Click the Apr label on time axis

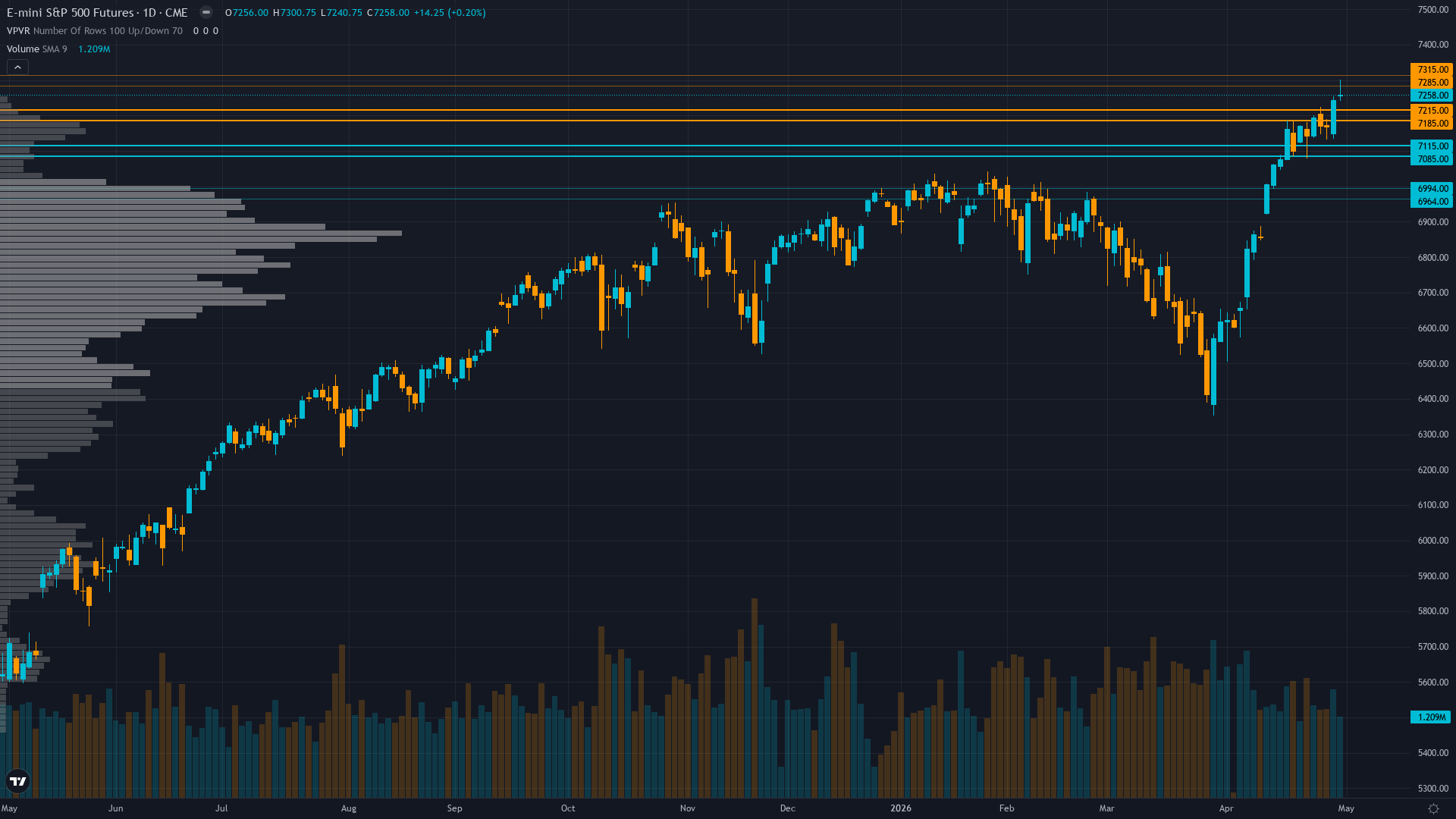click(1226, 808)
